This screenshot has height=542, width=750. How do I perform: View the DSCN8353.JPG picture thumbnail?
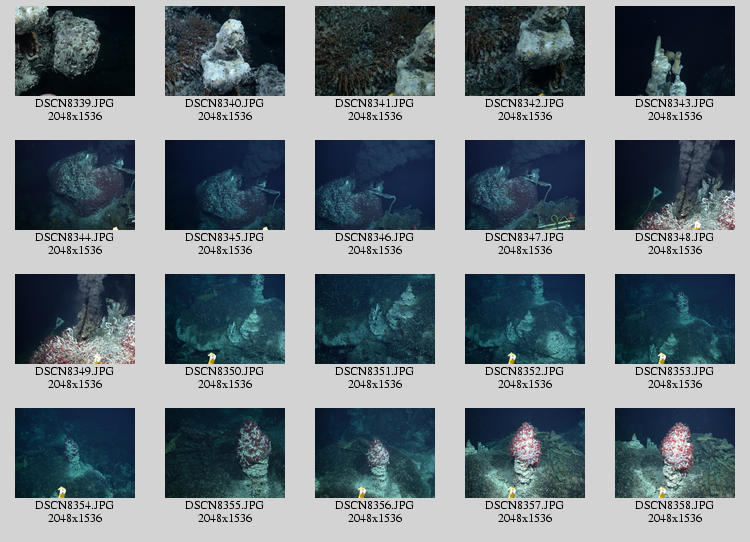click(x=675, y=319)
